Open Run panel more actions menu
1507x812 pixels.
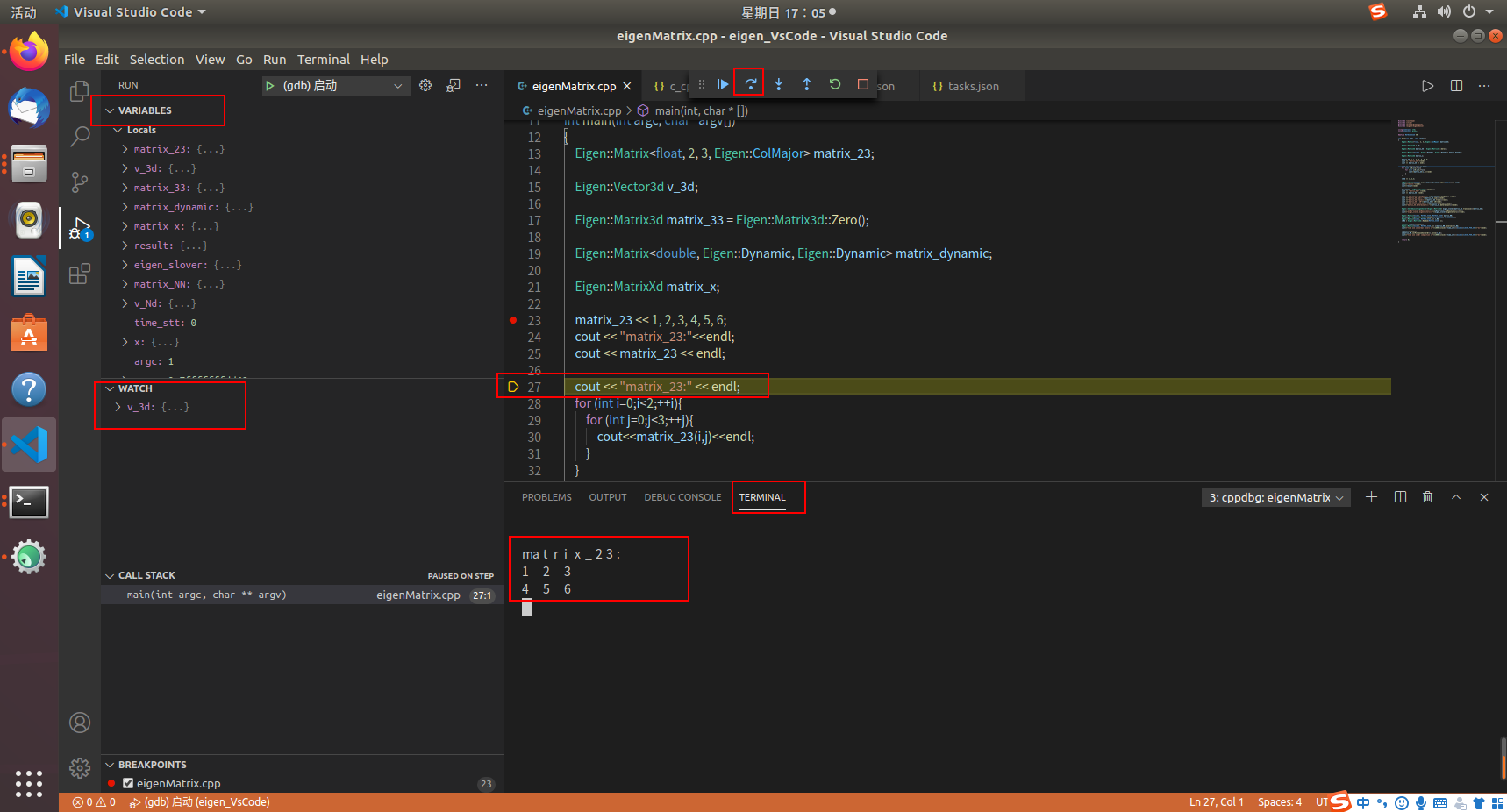click(x=482, y=85)
